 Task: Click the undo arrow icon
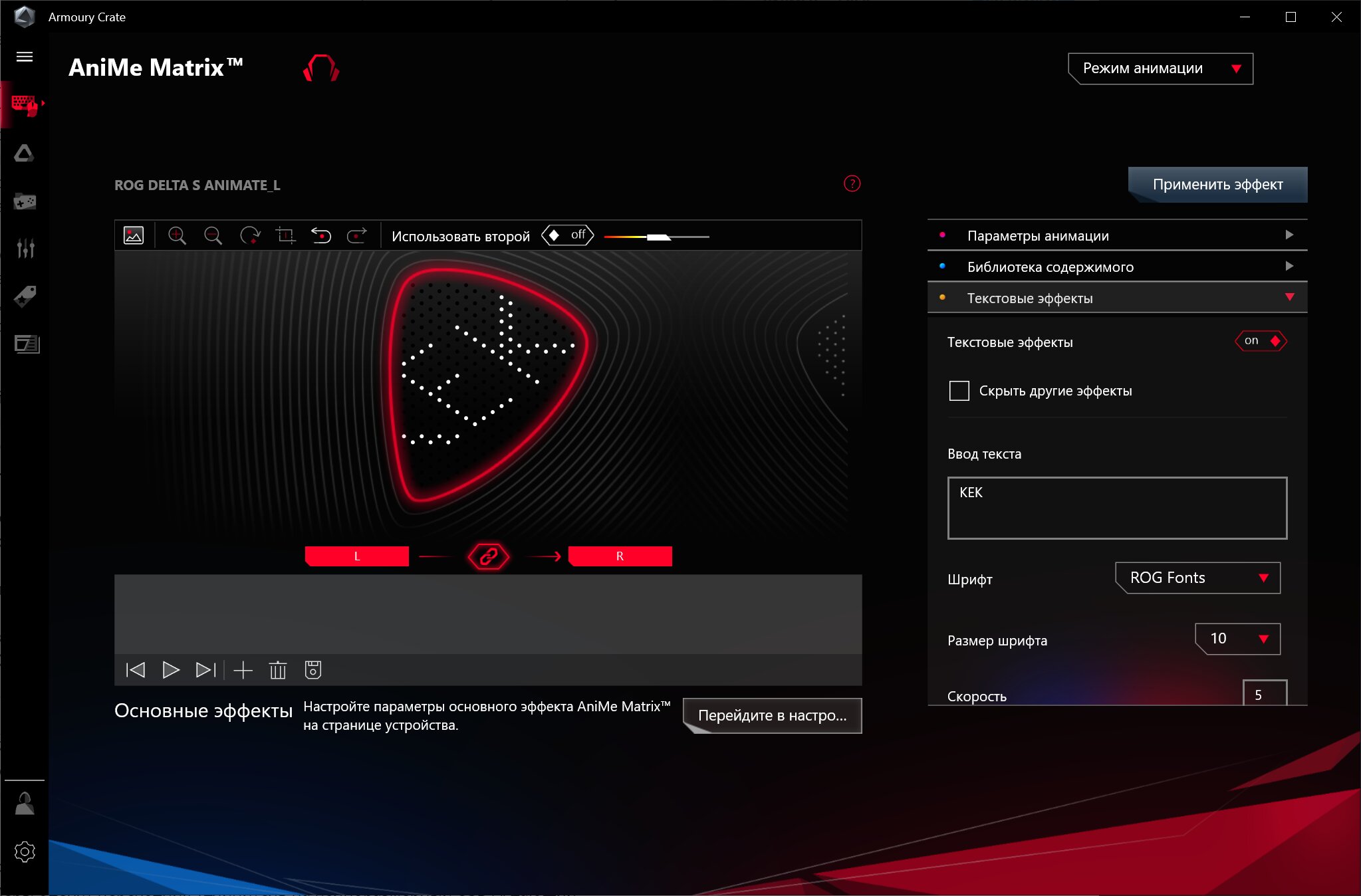[x=321, y=235]
